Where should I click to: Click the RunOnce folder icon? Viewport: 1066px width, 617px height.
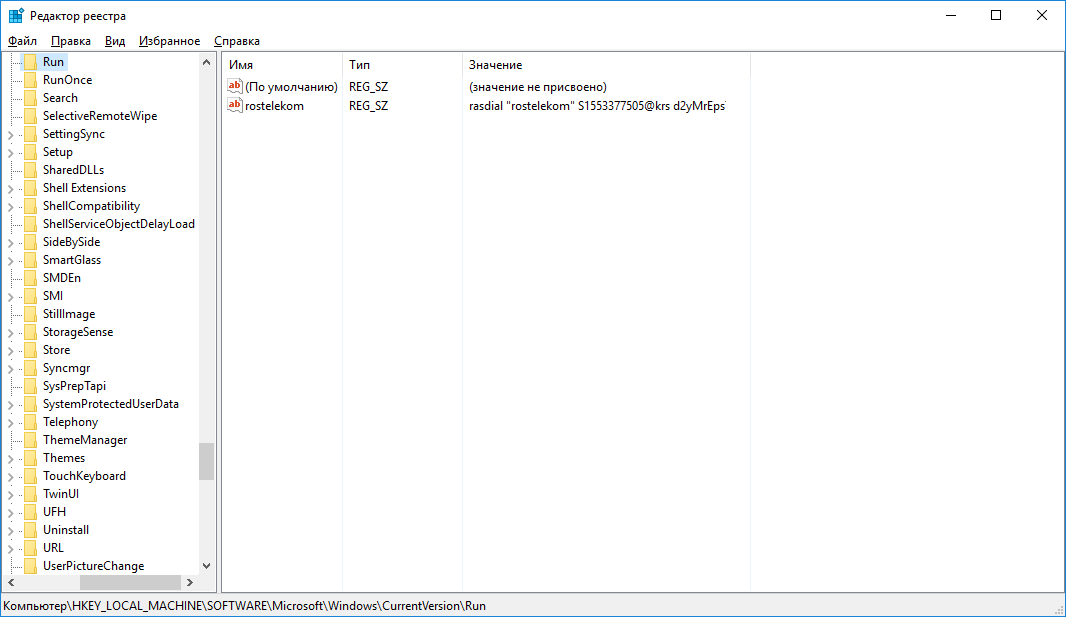[31, 80]
